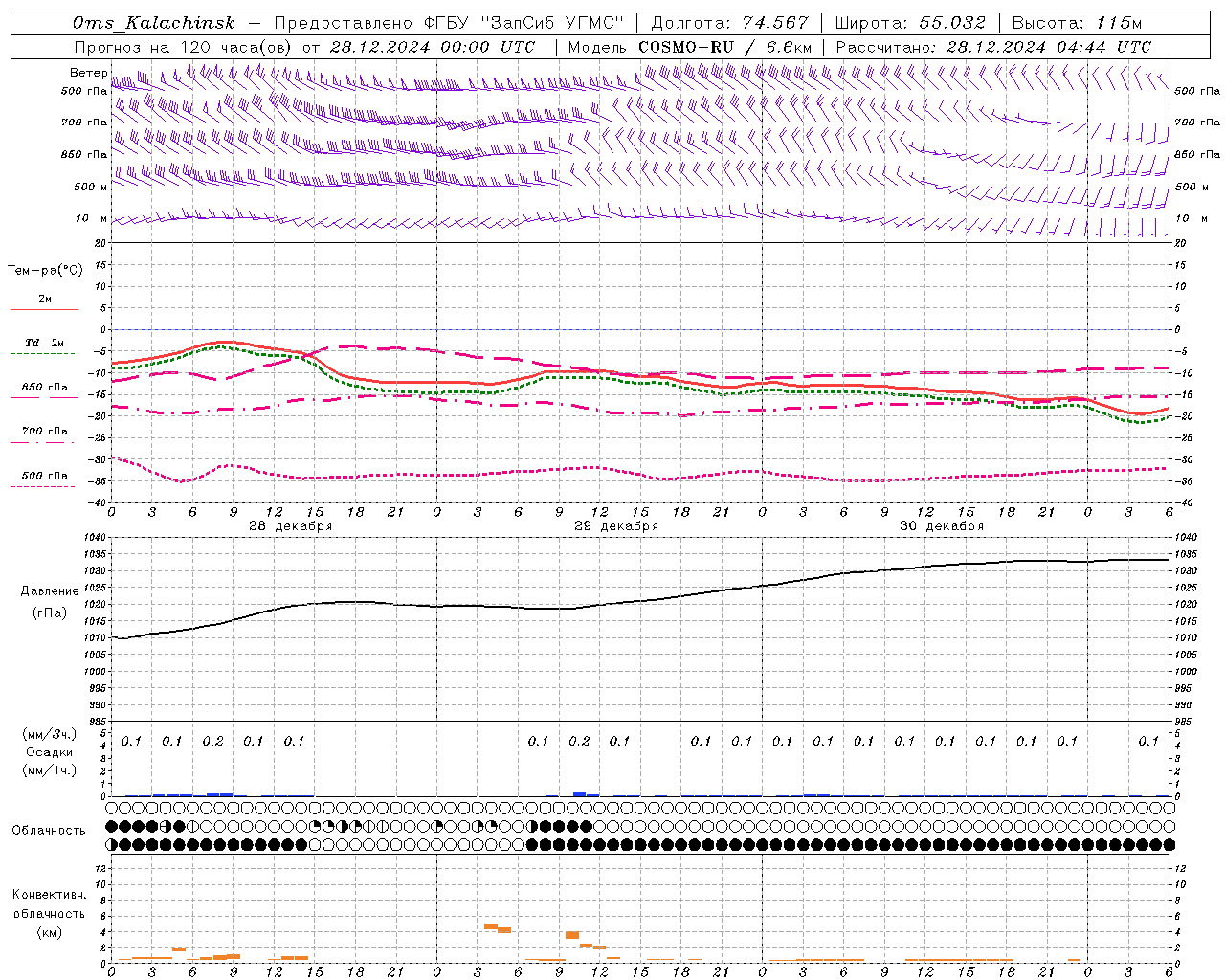
Task: Click the 'Облачность' cloud cover label
Action: [x=49, y=831]
